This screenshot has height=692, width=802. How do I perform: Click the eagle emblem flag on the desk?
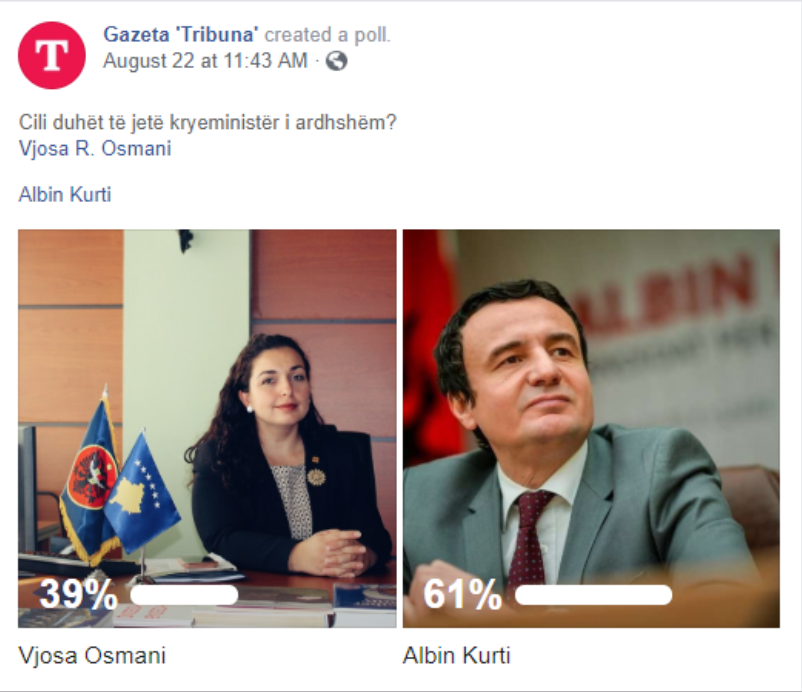pyautogui.click(x=88, y=478)
